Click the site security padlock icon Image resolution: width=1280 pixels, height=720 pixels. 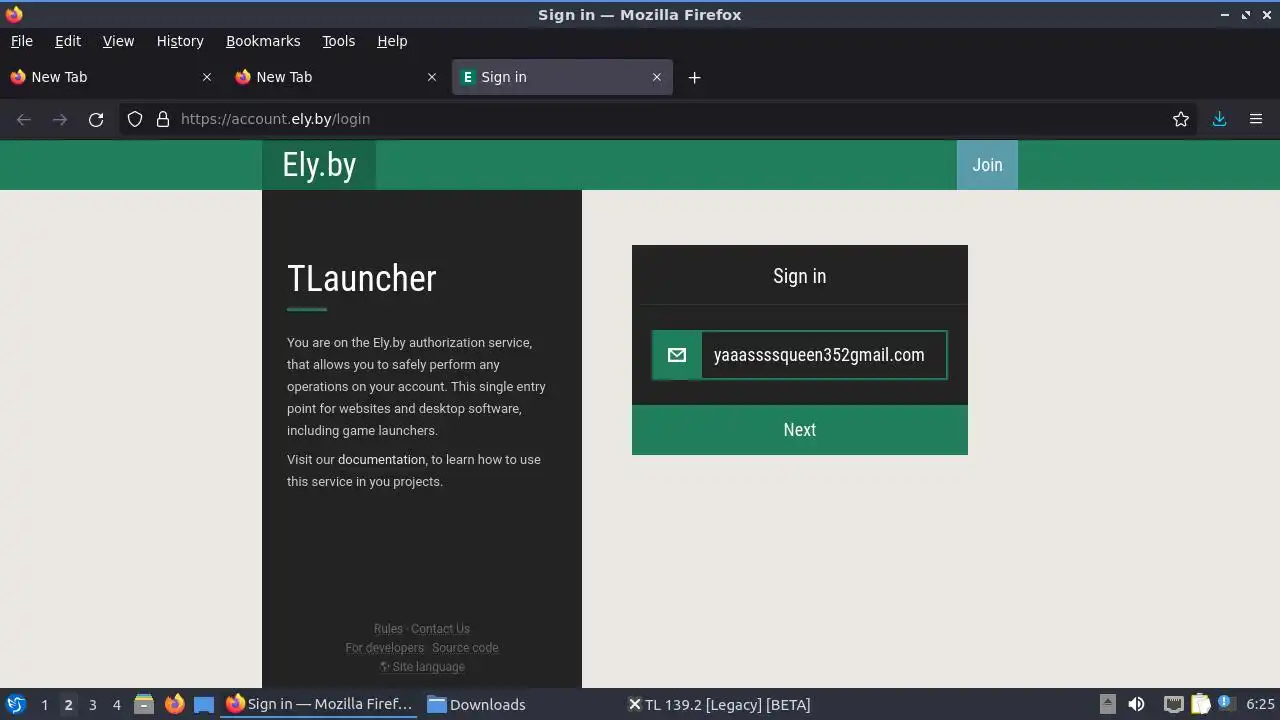coord(163,119)
